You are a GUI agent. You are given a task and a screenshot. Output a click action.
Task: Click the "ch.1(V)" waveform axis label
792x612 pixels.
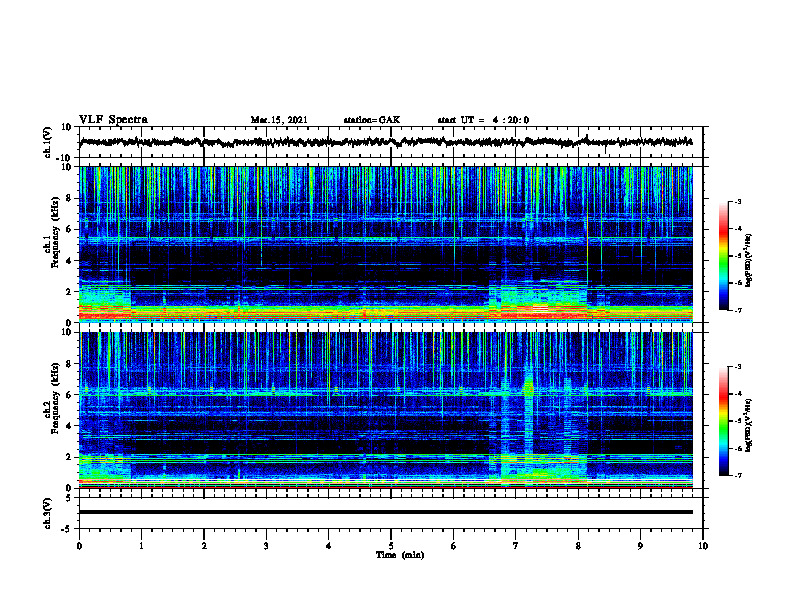pos(48,142)
